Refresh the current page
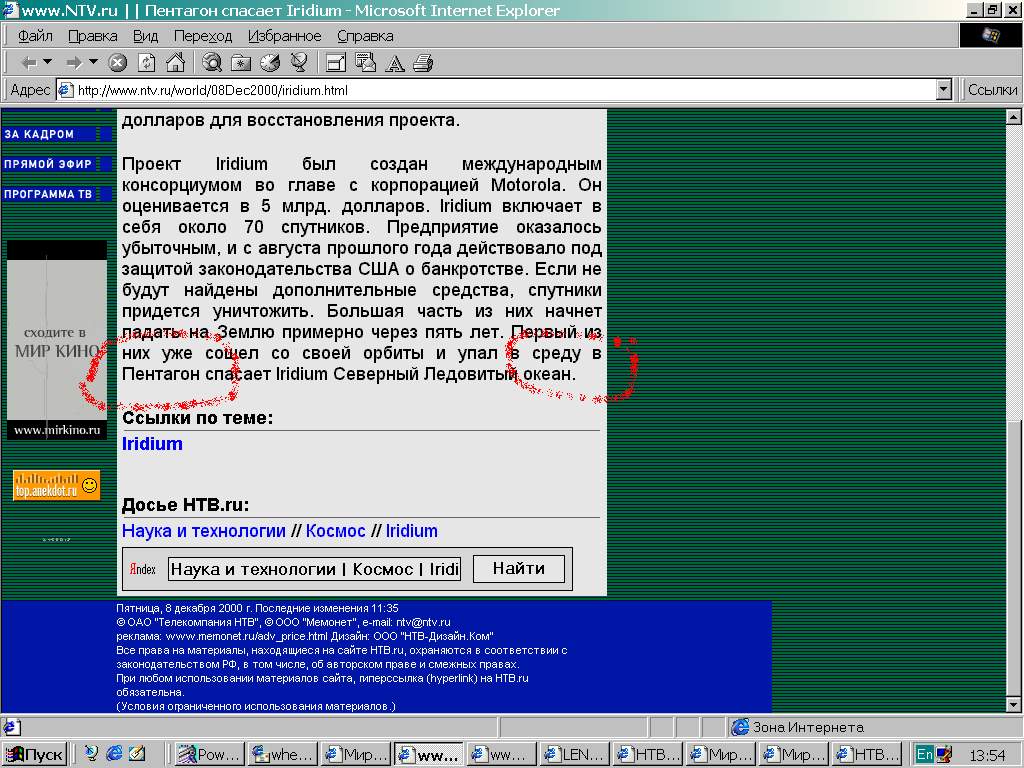 147,63
